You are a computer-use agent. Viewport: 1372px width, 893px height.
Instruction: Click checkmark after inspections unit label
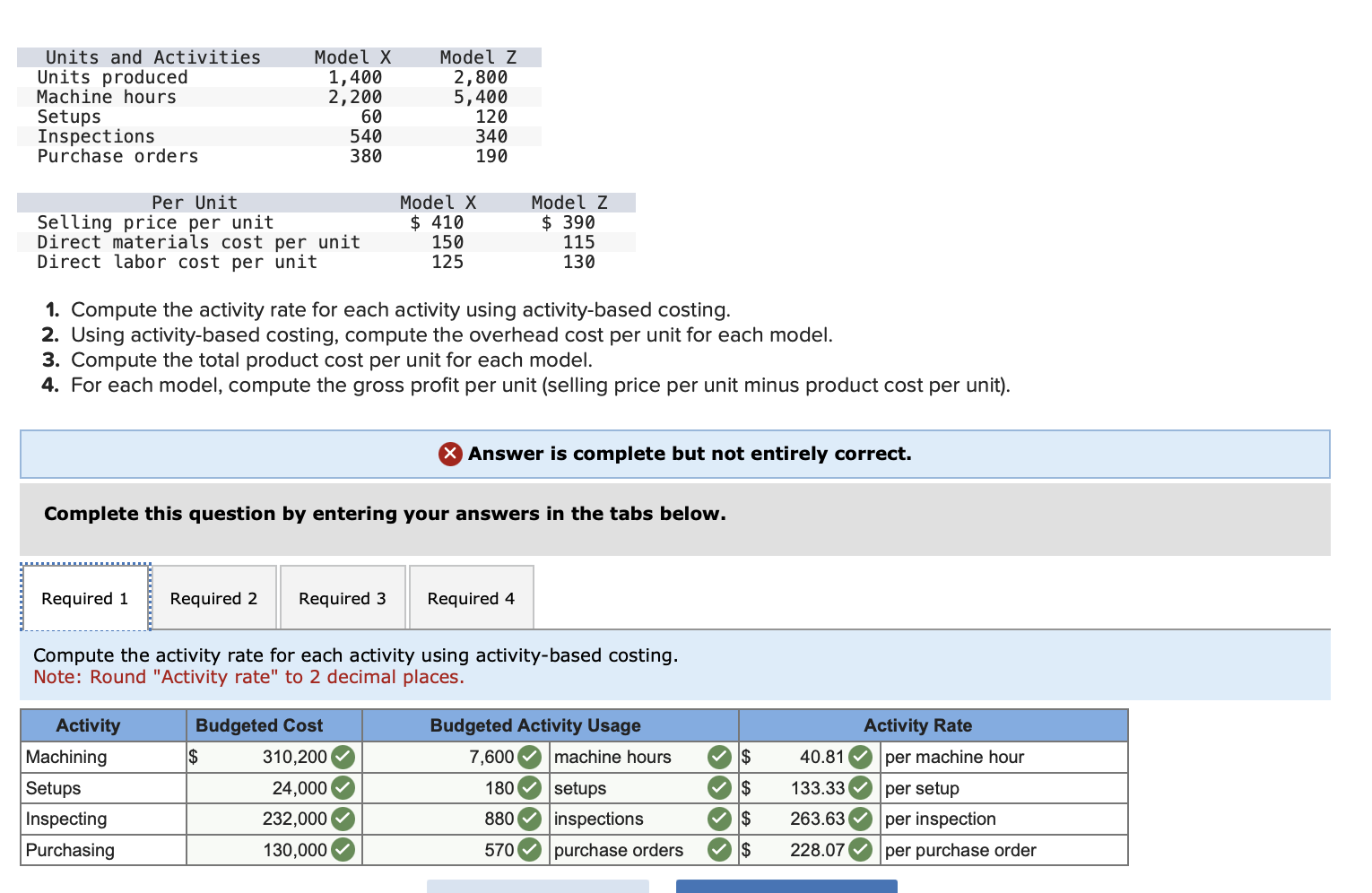click(719, 819)
